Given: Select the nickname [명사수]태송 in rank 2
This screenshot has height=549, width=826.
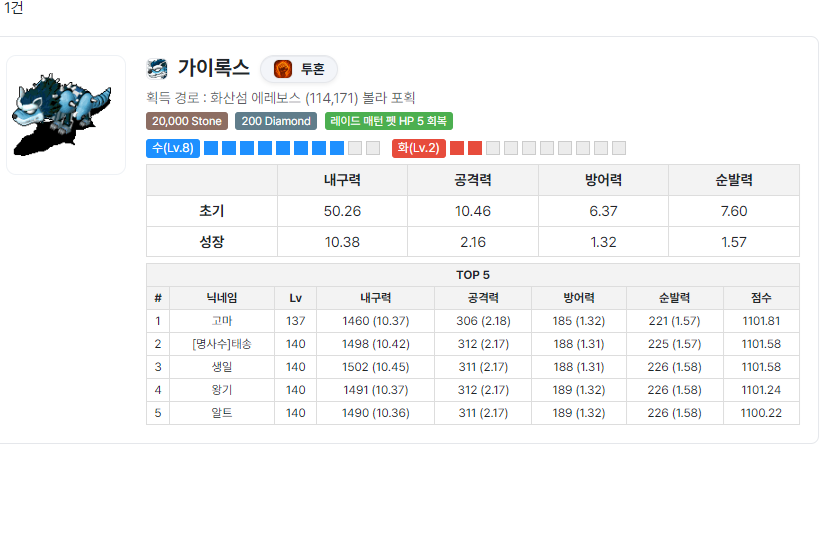Looking at the screenshot, I should coord(222,344).
